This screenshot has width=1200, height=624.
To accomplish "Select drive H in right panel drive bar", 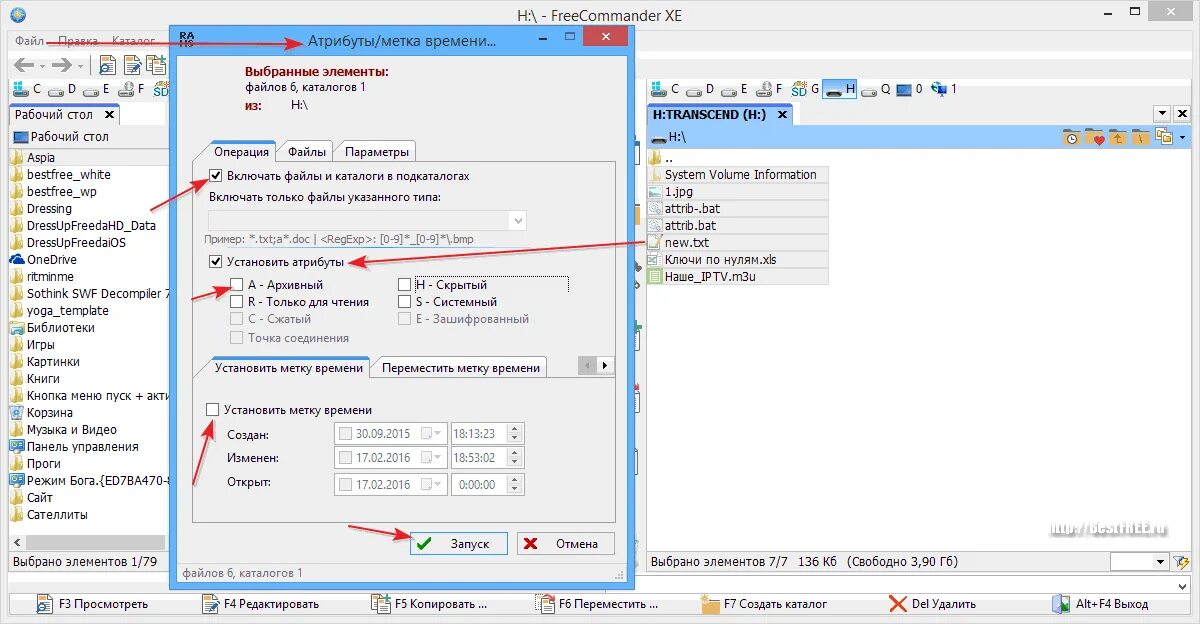I will [x=840, y=89].
